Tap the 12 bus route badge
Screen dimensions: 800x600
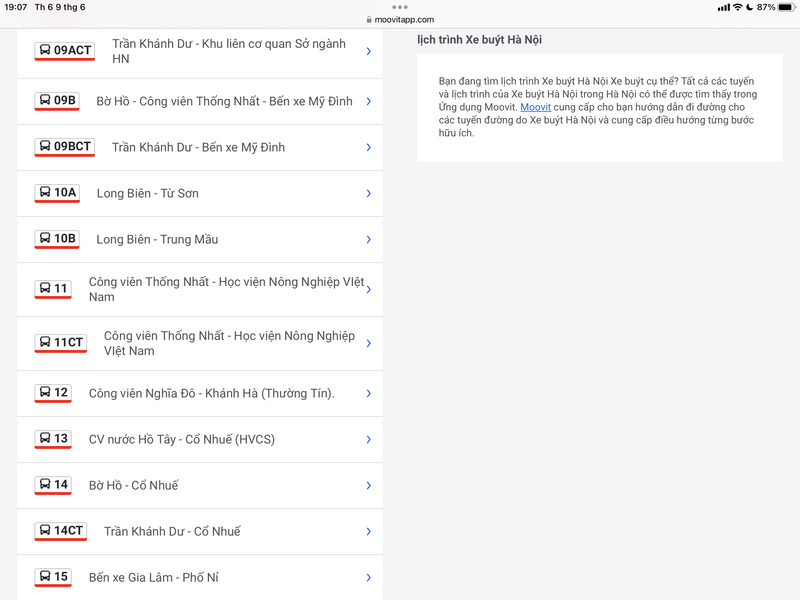(53, 392)
